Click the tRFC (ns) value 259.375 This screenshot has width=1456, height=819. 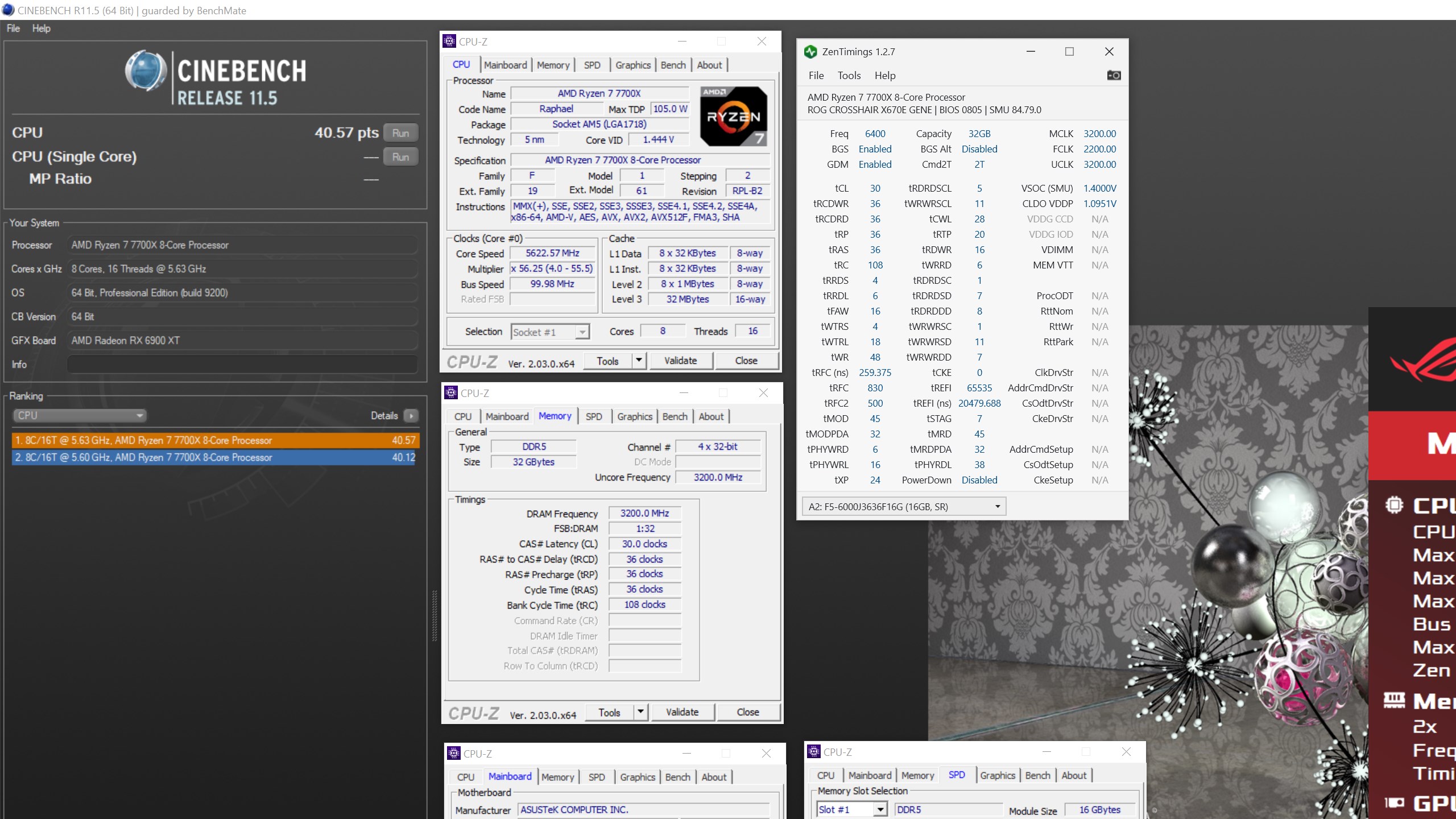[x=875, y=373]
